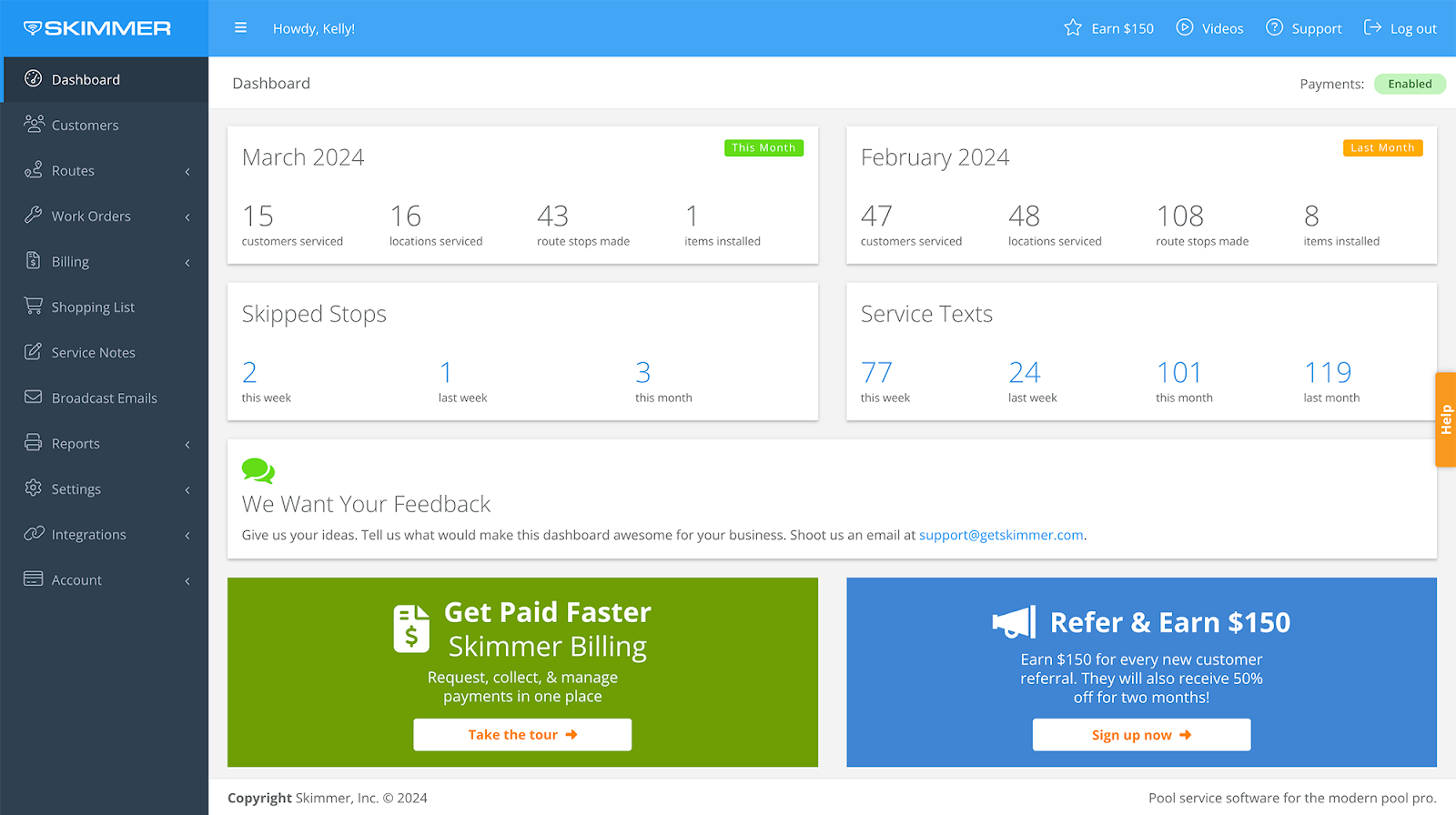Click the green feedback chat bubbles icon
Viewport: 1456px width, 815px height.
(x=258, y=470)
